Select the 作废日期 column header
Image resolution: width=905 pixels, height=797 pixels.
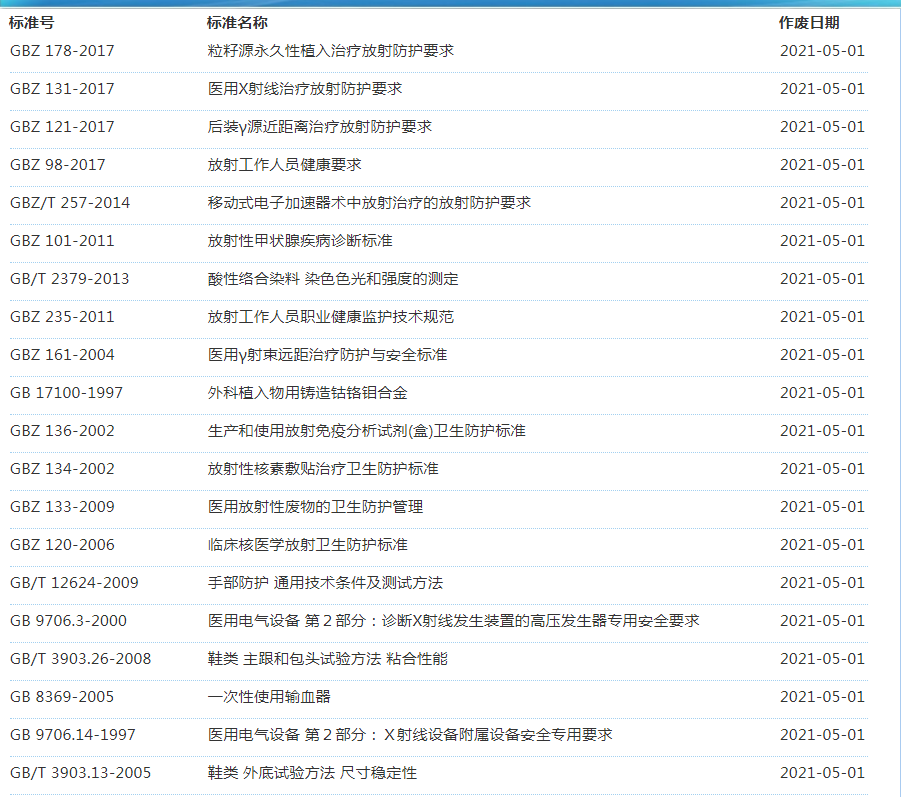809,23
